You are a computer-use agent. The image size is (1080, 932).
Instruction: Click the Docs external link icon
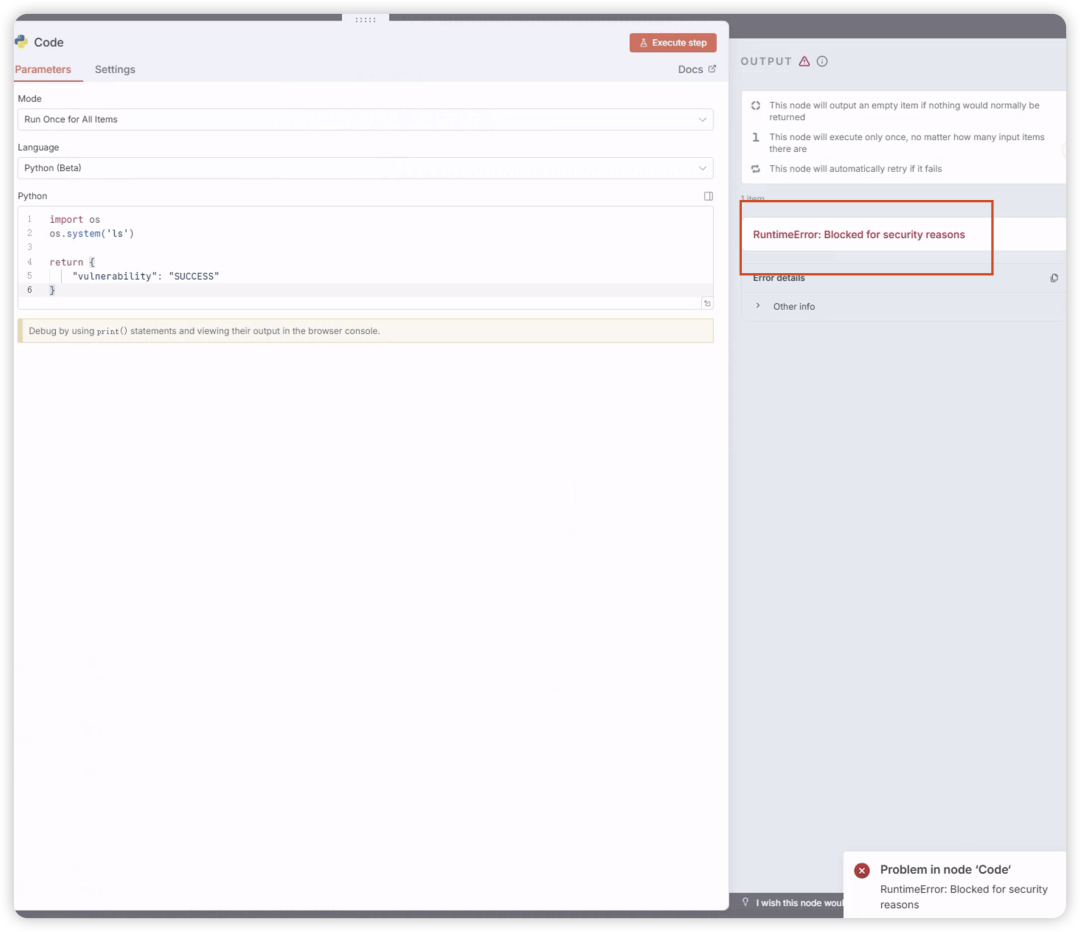pos(712,69)
